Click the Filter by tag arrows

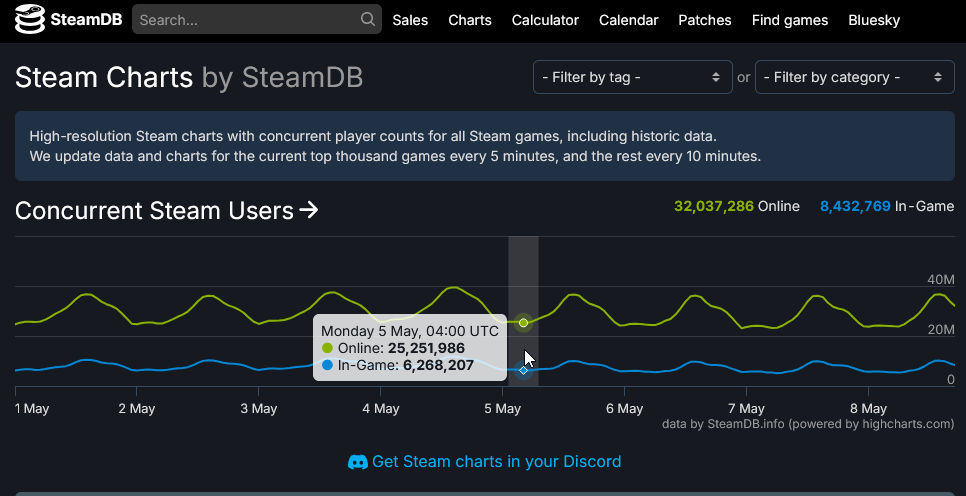pos(716,77)
